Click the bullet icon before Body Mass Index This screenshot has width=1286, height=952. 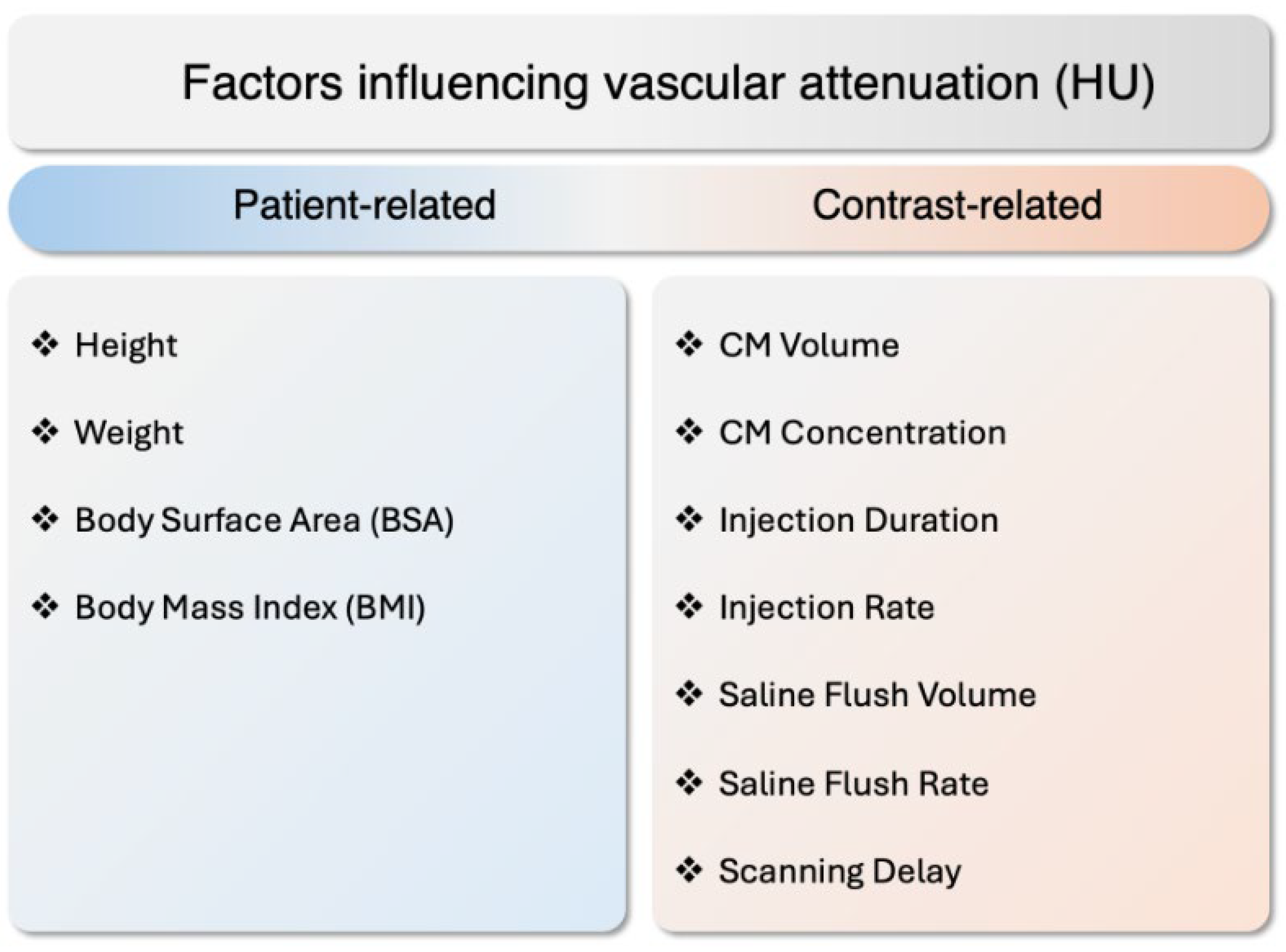click(45, 607)
